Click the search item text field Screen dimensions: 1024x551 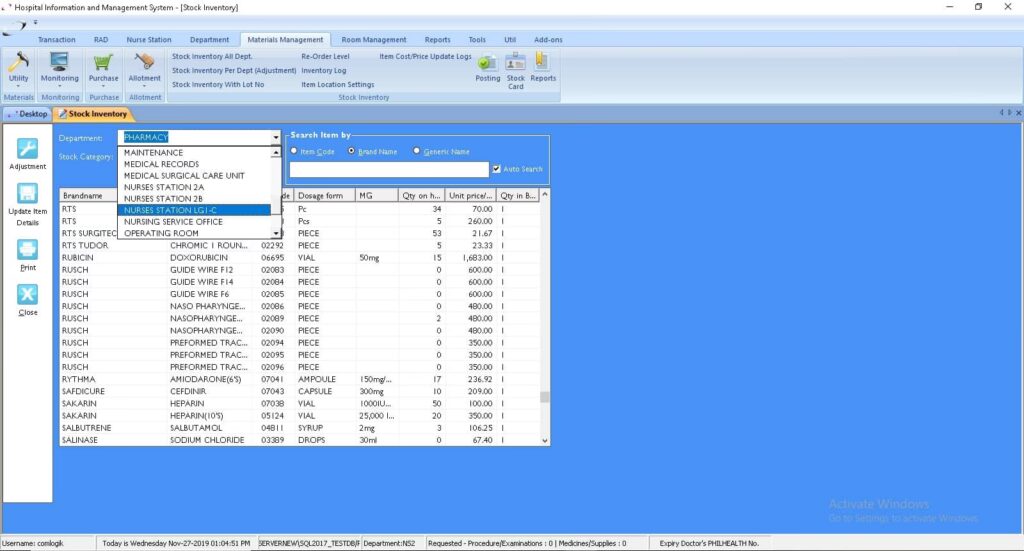tap(388, 169)
